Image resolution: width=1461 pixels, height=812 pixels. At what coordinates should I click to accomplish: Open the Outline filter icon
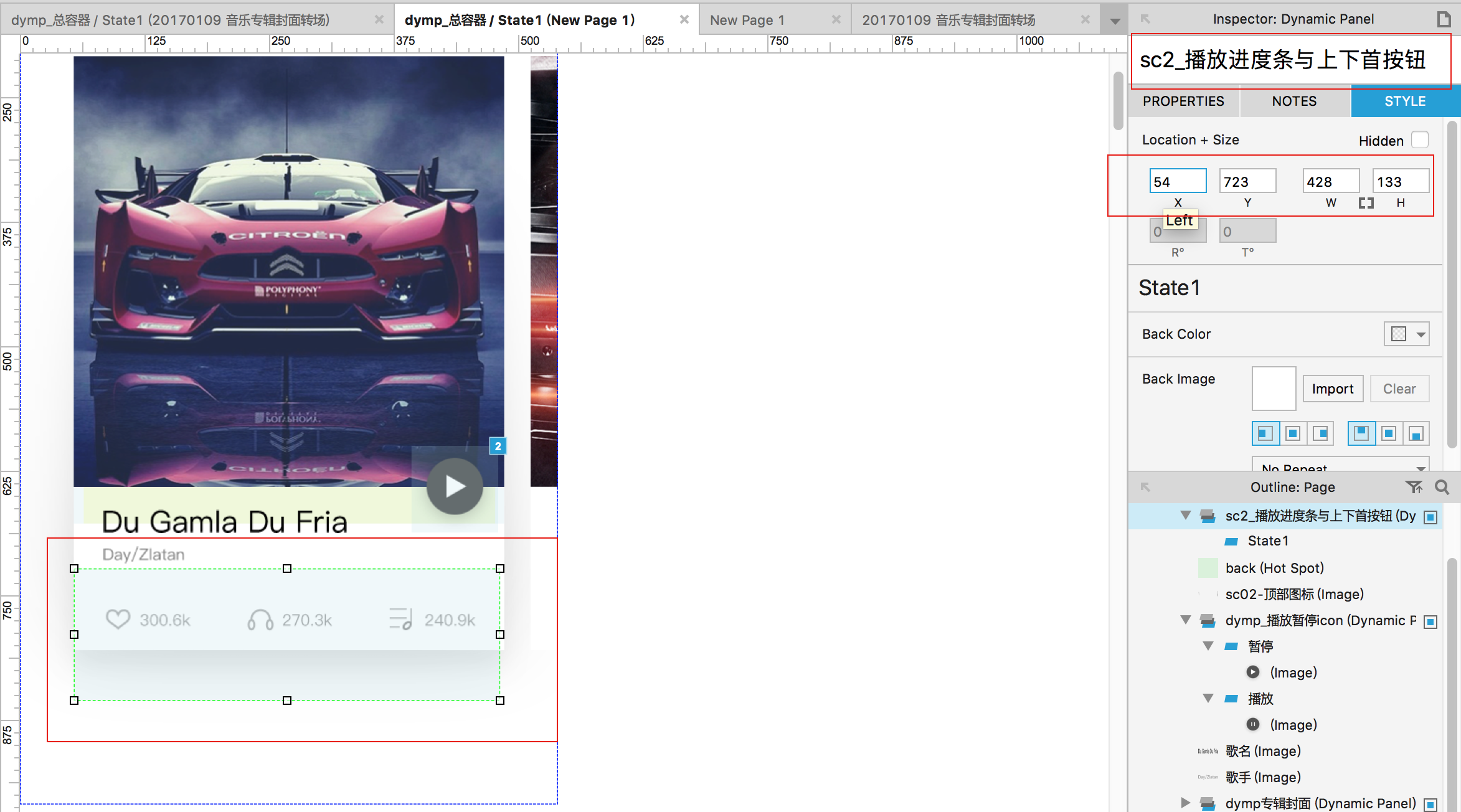1414,487
